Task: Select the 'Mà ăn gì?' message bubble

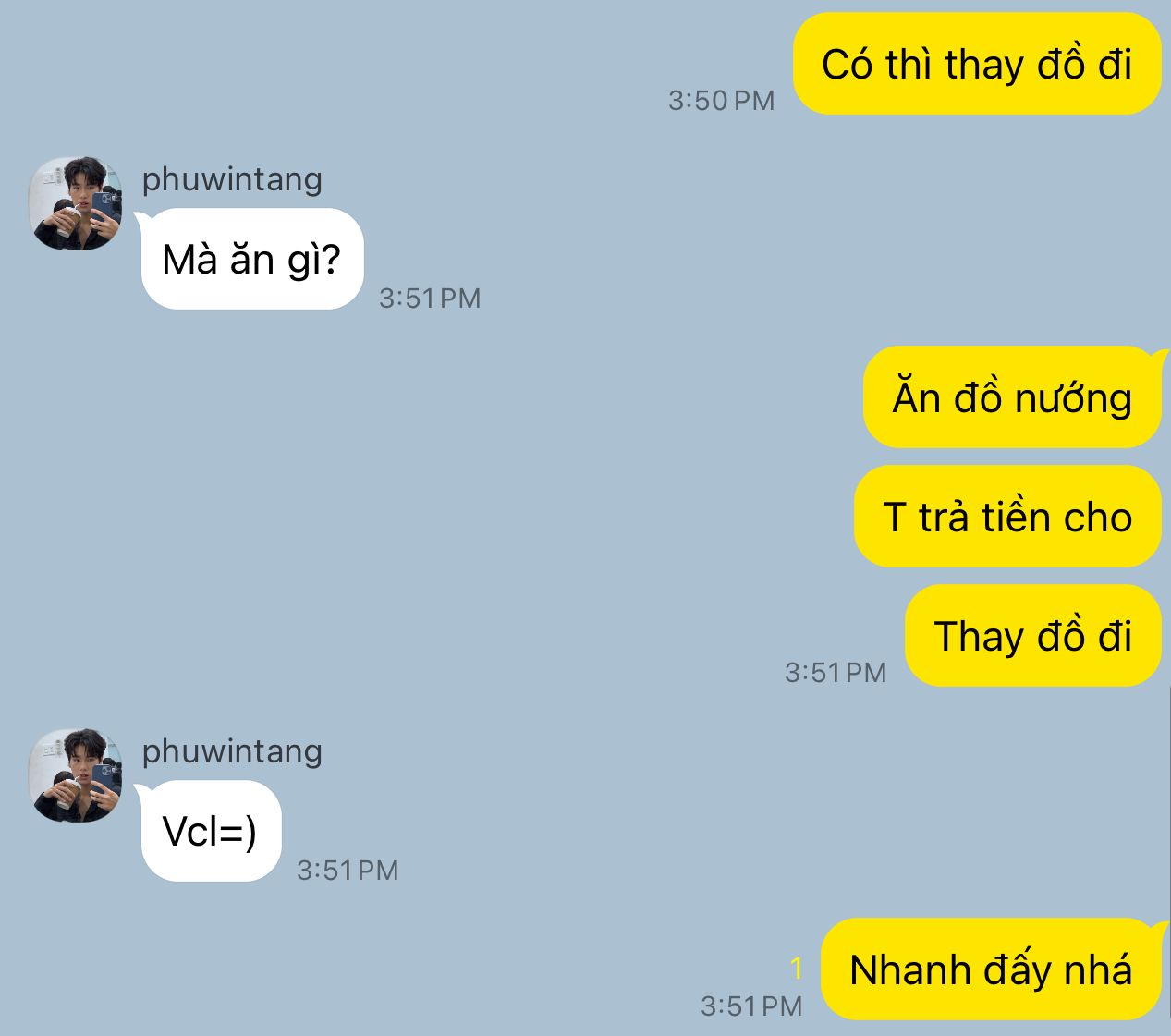Action: 251,259
